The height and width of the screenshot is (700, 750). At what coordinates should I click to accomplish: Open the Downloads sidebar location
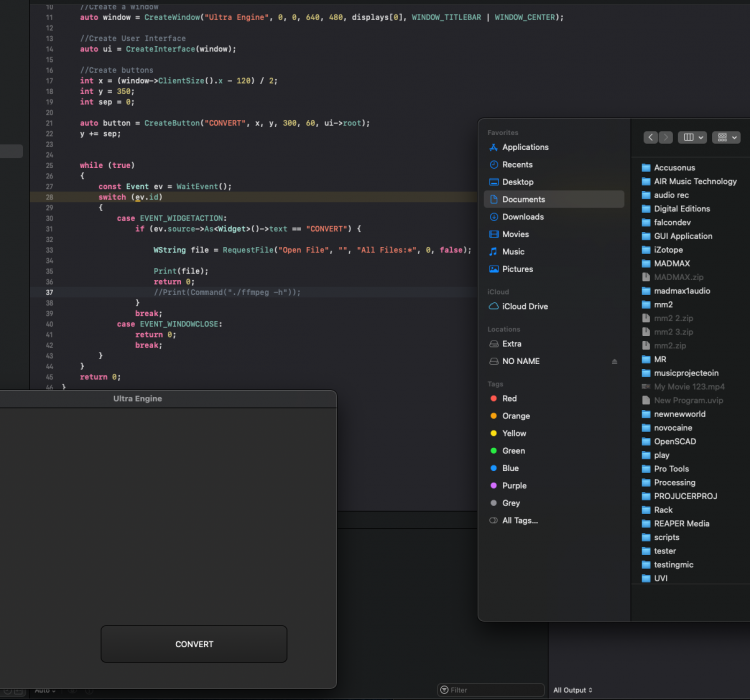[523, 217]
